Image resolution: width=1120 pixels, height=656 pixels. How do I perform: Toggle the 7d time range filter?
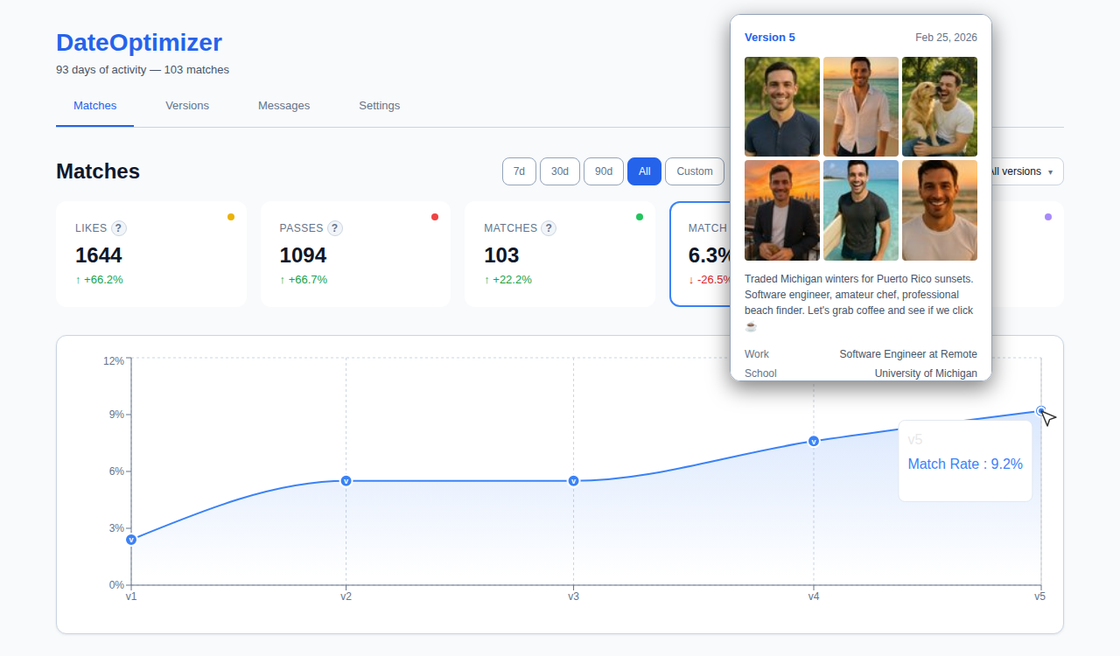pos(519,171)
